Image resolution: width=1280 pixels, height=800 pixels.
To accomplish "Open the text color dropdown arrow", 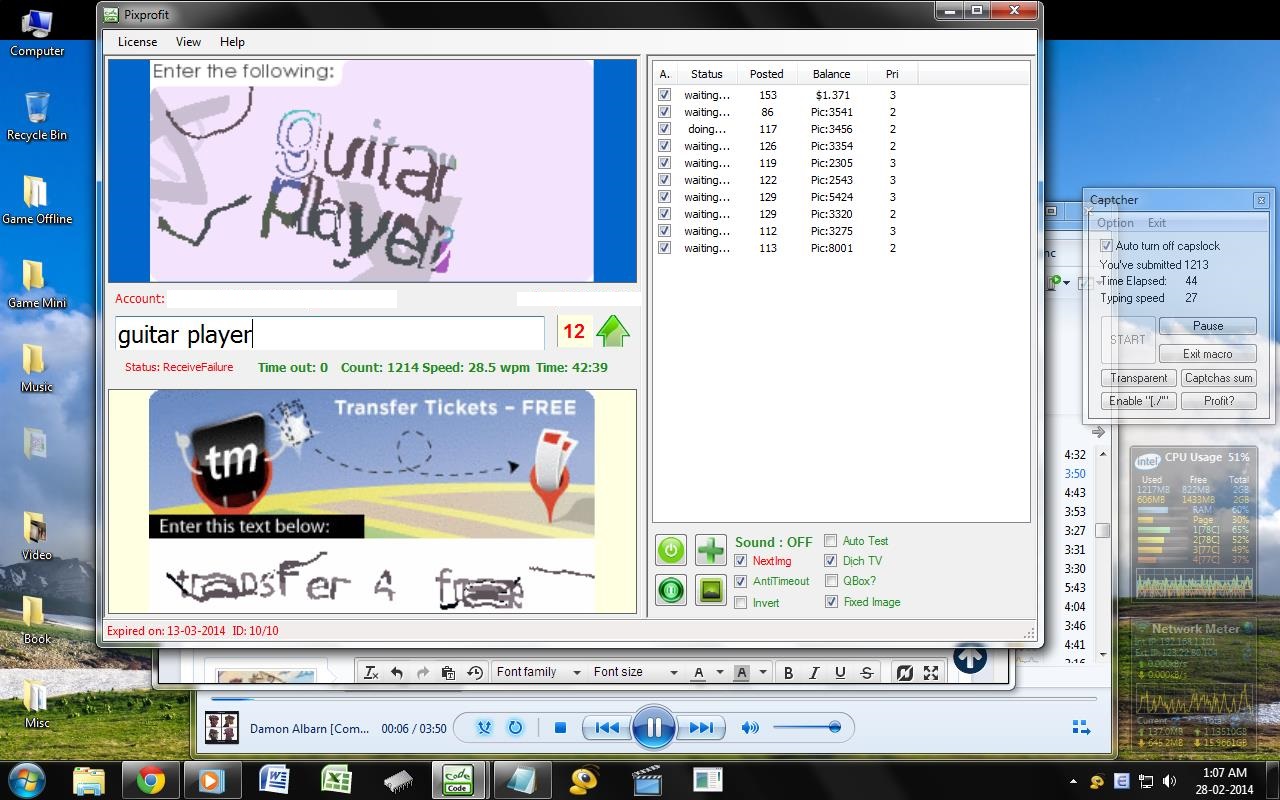I will point(719,673).
